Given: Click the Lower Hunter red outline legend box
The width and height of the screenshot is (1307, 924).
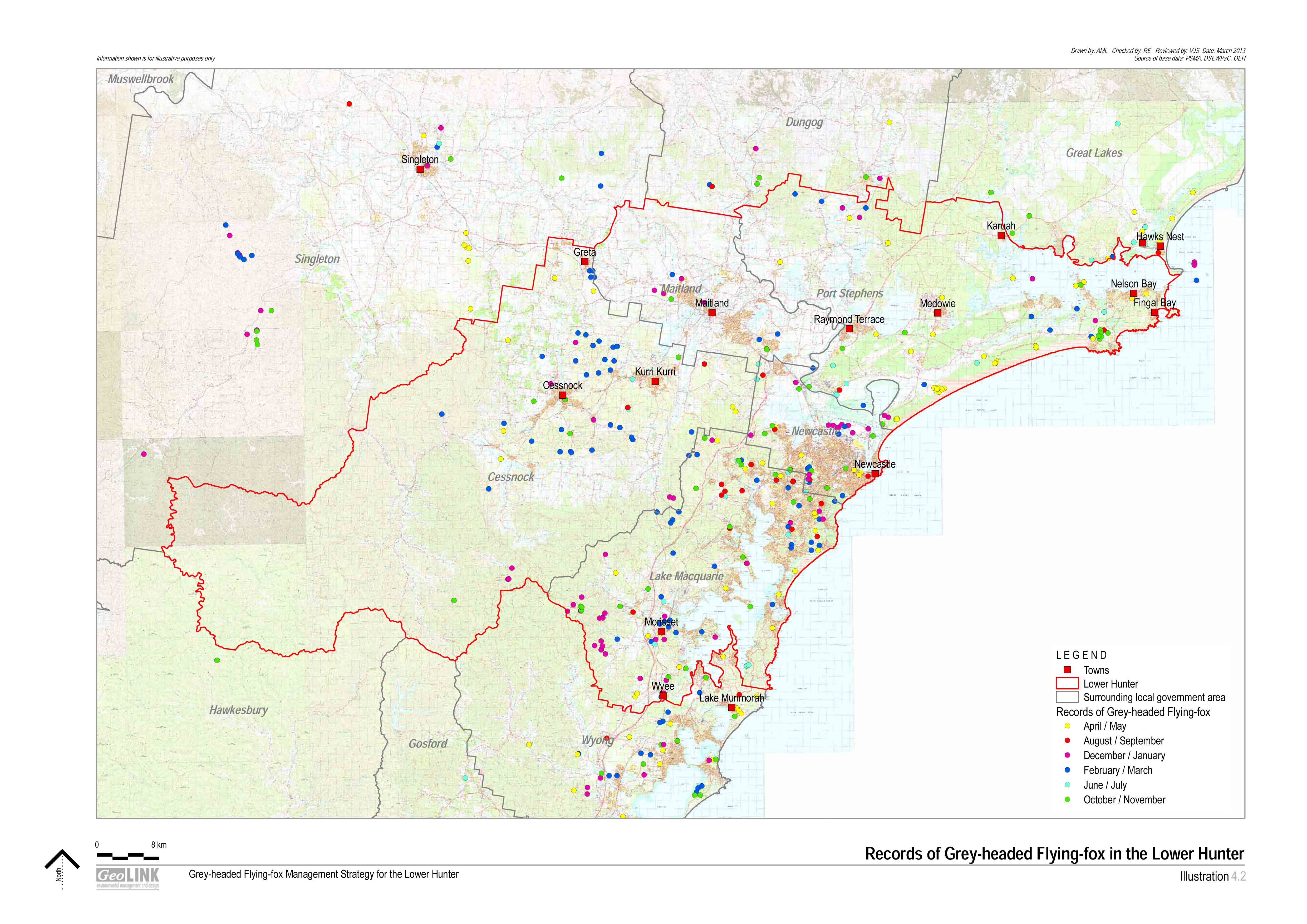Looking at the screenshot, I should pyautogui.click(x=1067, y=683).
